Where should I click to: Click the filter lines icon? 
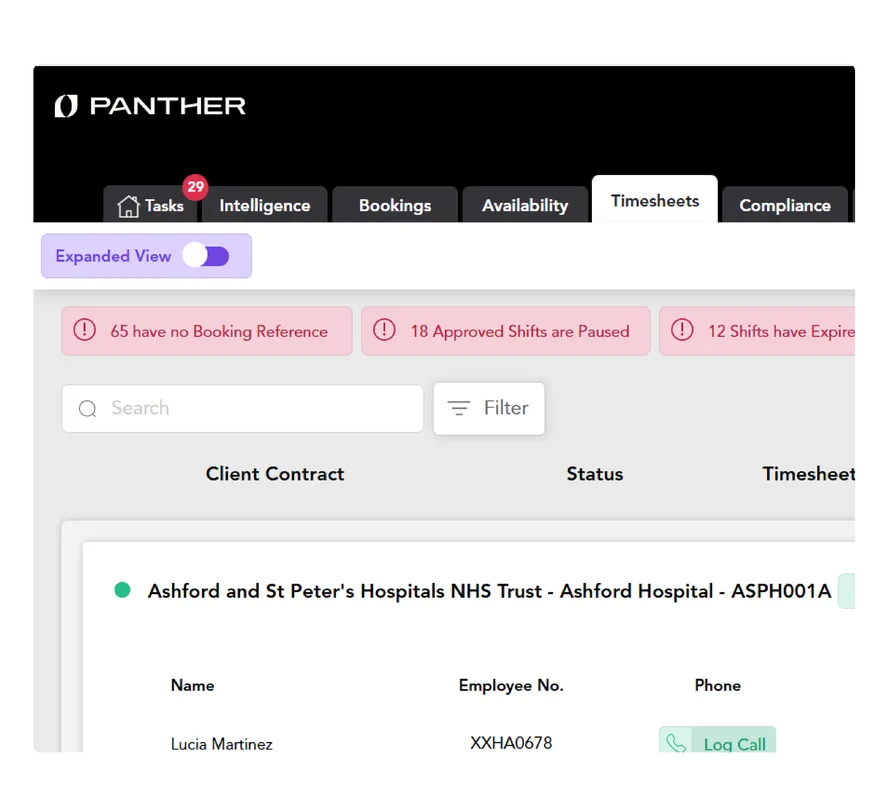pos(459,409)
